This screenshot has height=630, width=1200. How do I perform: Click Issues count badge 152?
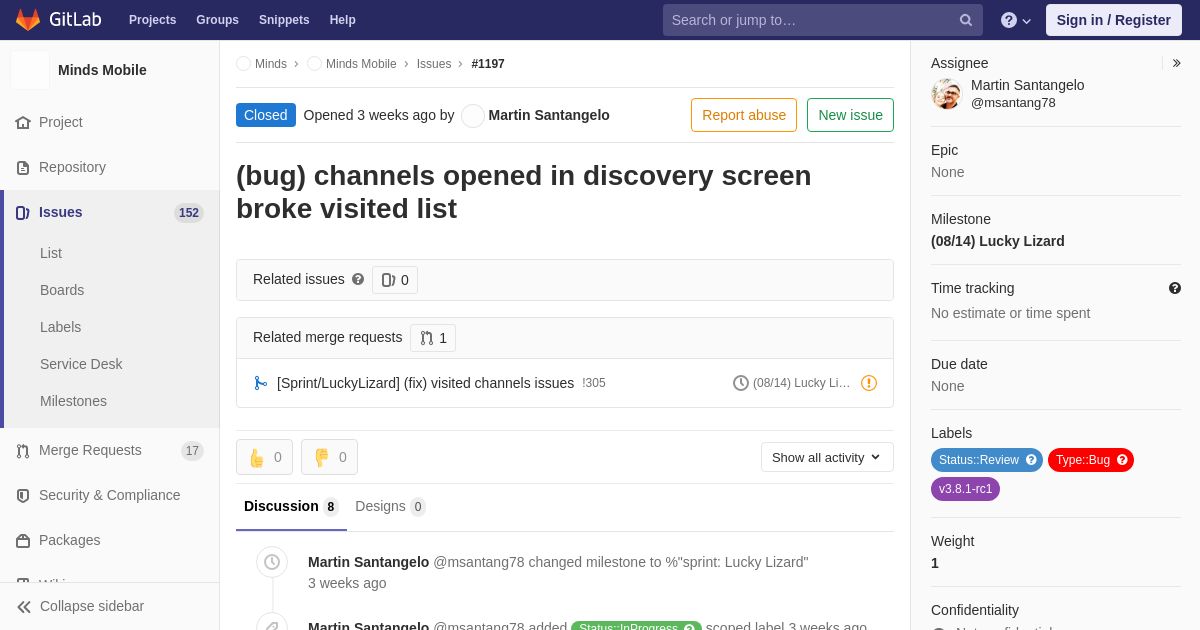coord(189,213)
